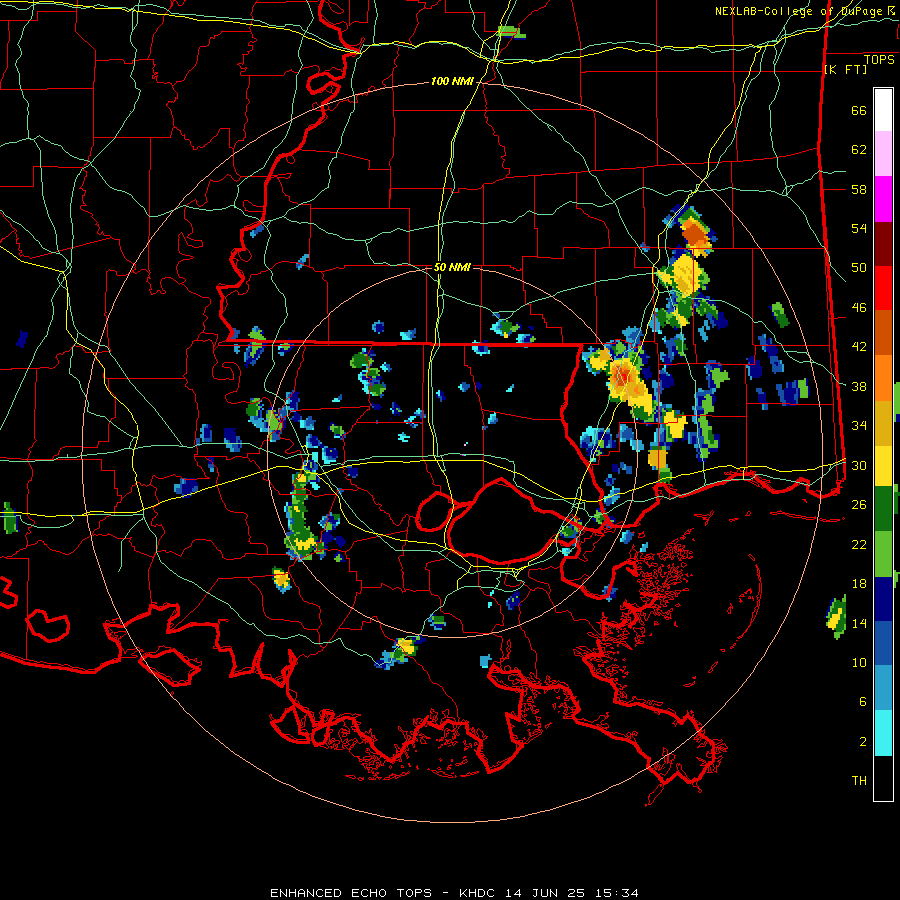Click the light green legend swatch

[883, 554]
